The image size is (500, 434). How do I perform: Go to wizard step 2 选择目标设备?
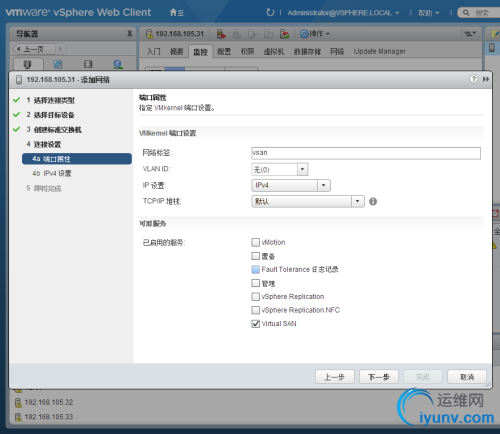pos(50,115)
